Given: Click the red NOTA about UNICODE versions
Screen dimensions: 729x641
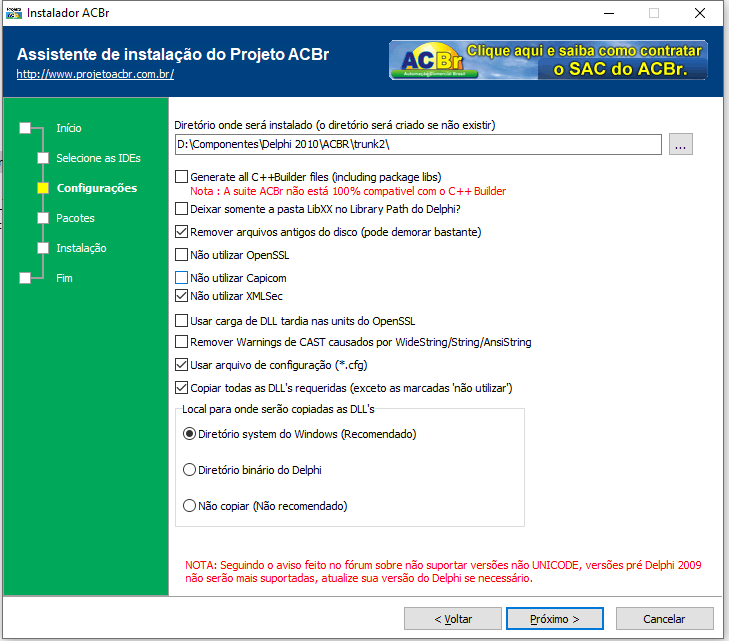Looking at the screenshot, I should (x=443, y=571).
